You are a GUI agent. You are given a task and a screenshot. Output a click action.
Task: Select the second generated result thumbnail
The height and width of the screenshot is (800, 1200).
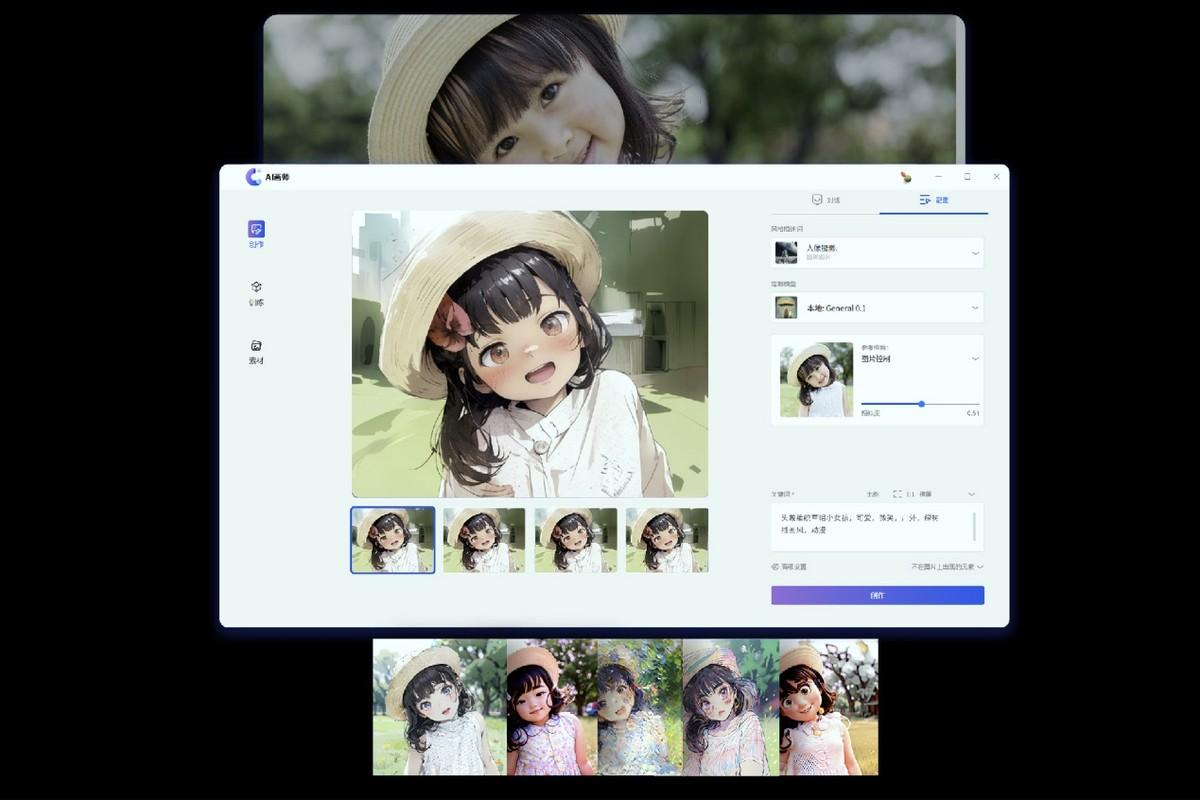[484, 540]
